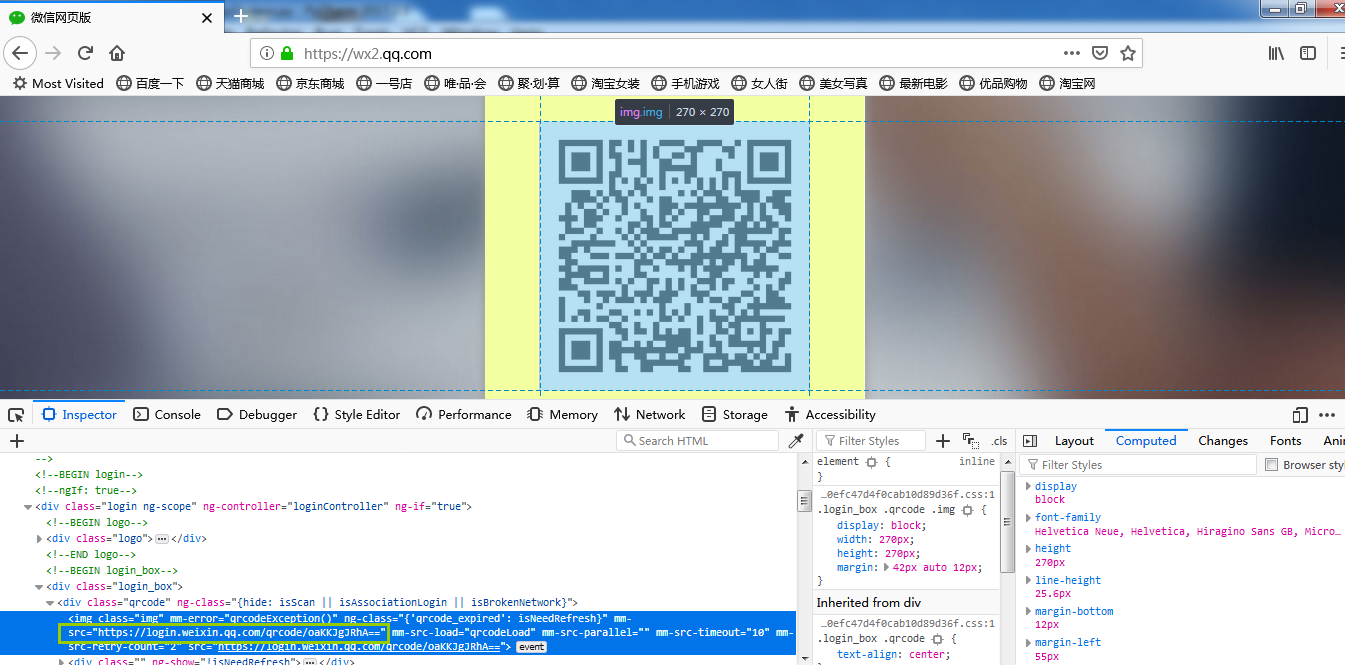The width and height of the screenshot is (1345, 665).
Task: Create a new node with plus icon
Action: coord(17,441)
